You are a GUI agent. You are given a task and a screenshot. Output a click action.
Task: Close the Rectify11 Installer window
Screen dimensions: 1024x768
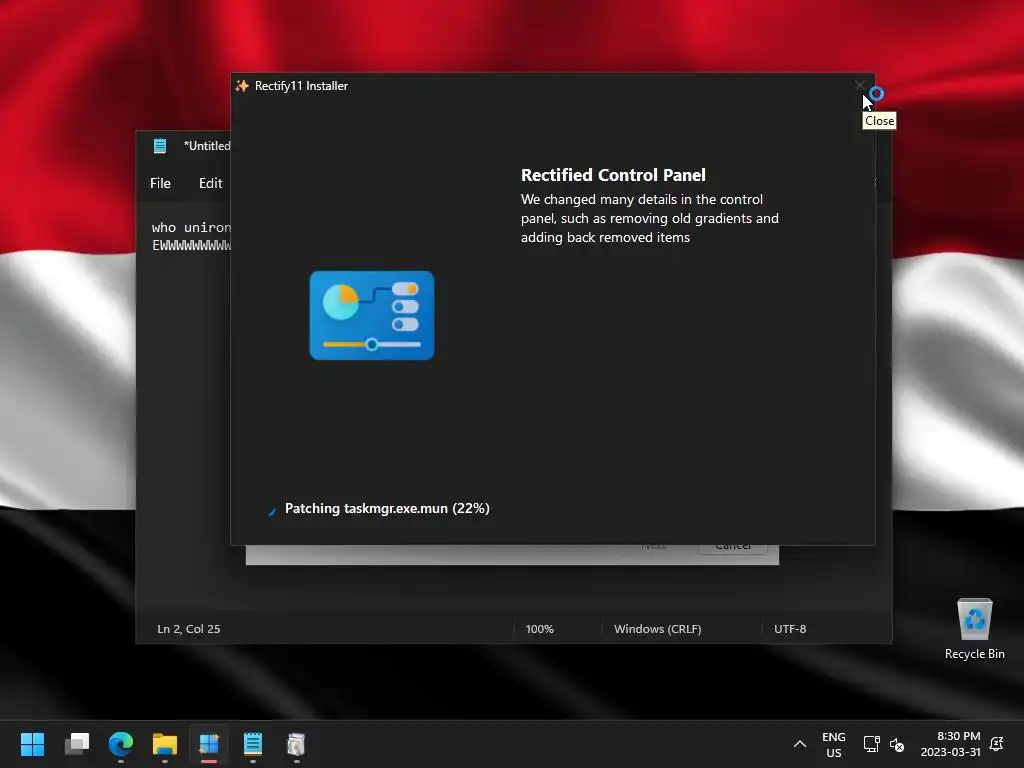pyautogui.click(x=859, y=86)
